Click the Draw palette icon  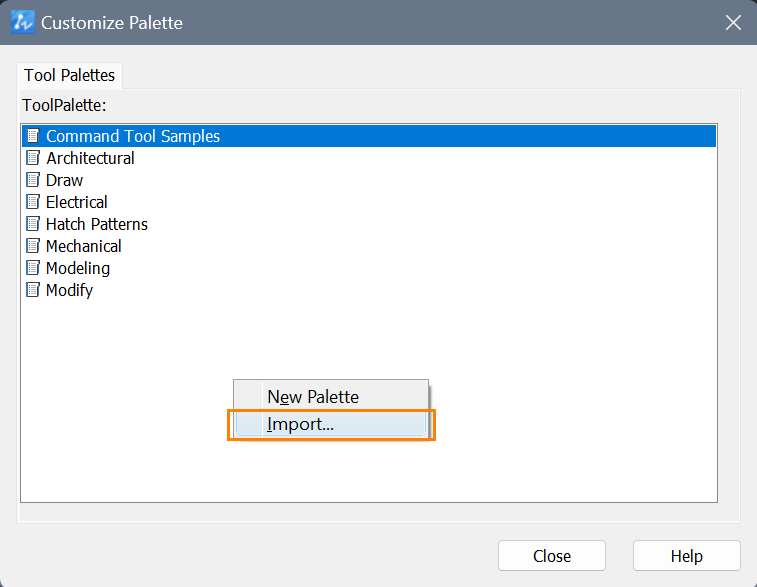[x=33, y=180]
